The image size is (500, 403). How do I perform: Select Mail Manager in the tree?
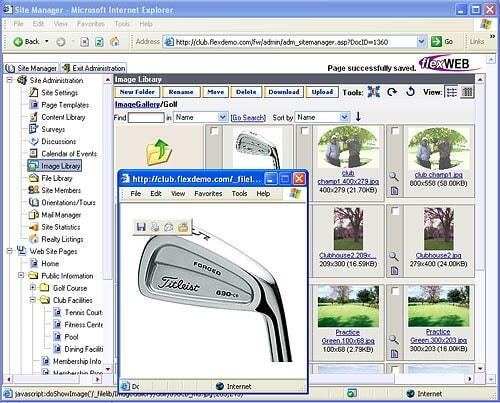pyautogui.click(x=55, y=215)
